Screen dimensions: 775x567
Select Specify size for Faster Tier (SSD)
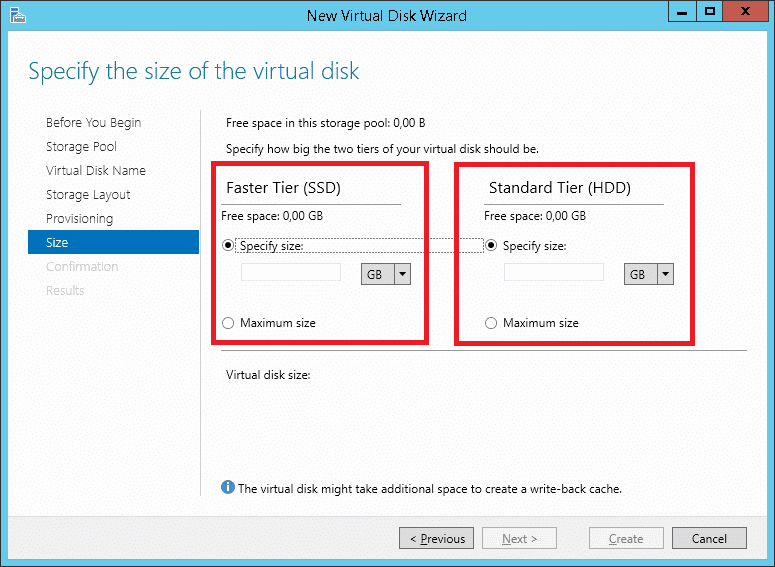[229, 246]
